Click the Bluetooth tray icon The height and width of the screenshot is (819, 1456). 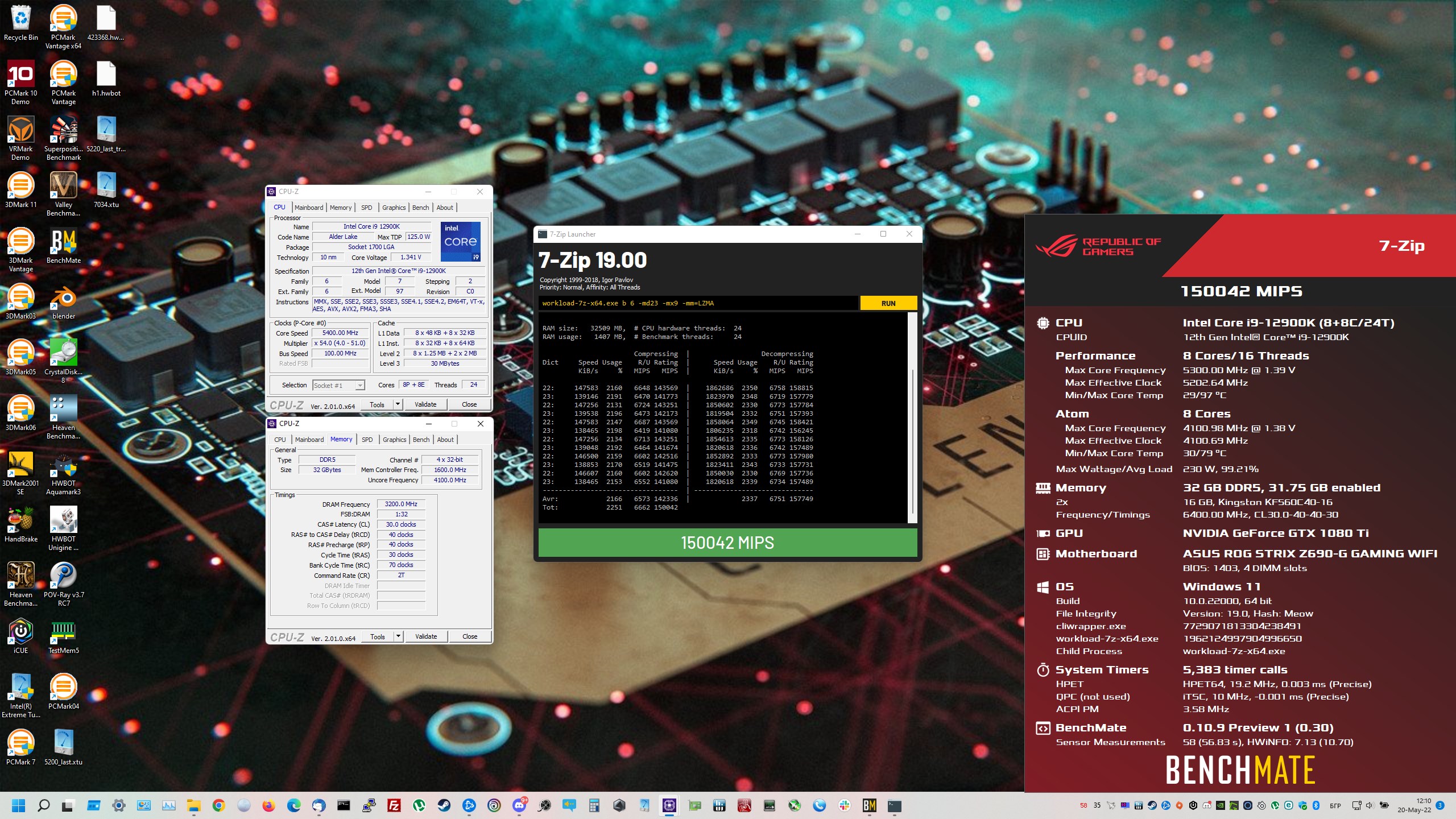tap(1316, 805)
